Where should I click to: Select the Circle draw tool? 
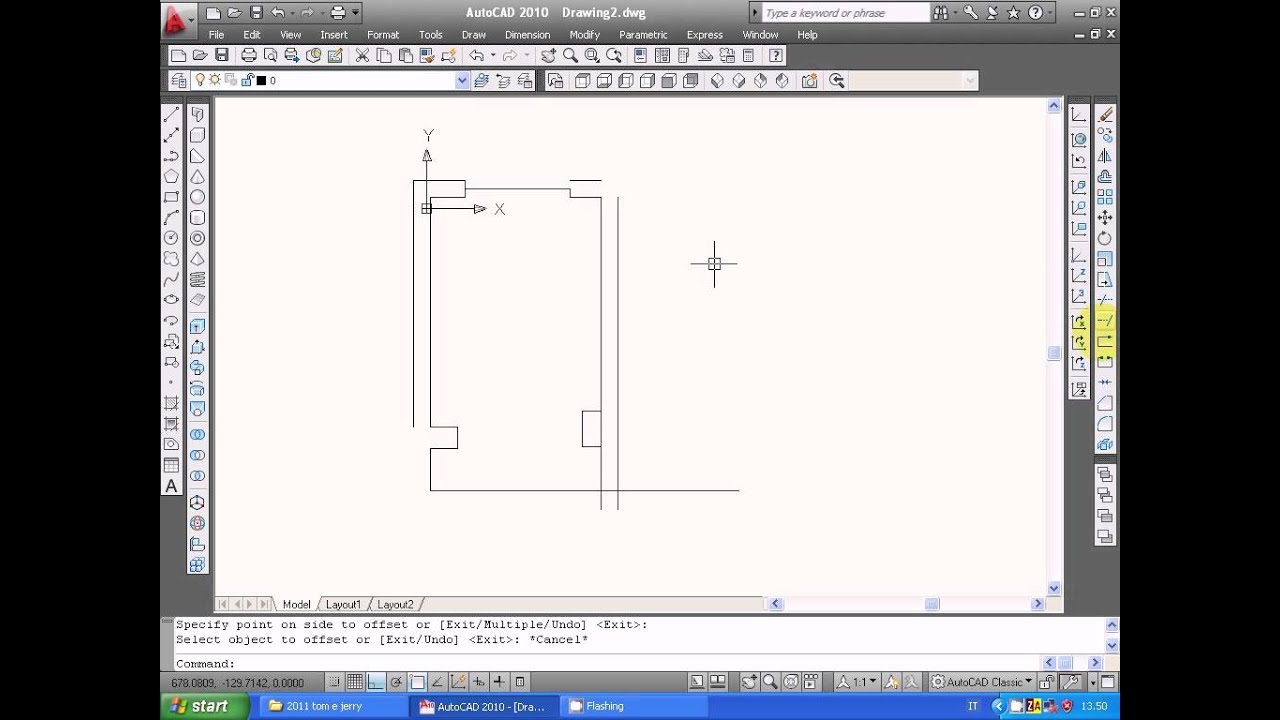pos(171,238)
